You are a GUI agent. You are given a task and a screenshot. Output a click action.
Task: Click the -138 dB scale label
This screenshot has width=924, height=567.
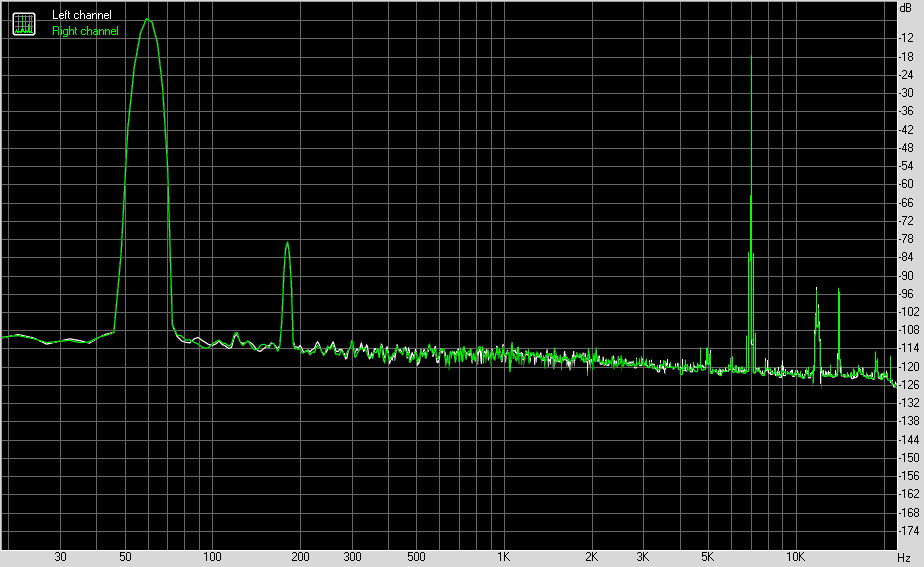(x=908, y=421)
